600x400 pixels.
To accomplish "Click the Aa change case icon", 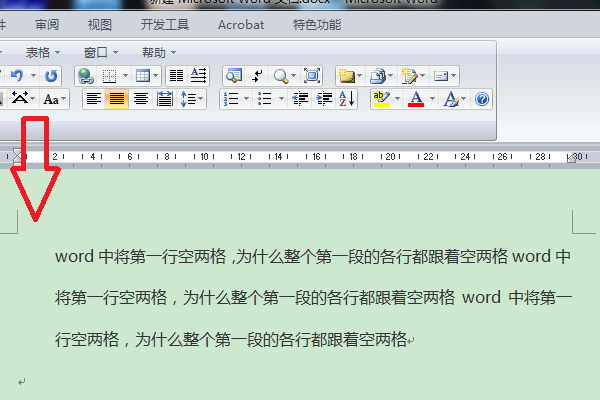I will pos(51,99).
